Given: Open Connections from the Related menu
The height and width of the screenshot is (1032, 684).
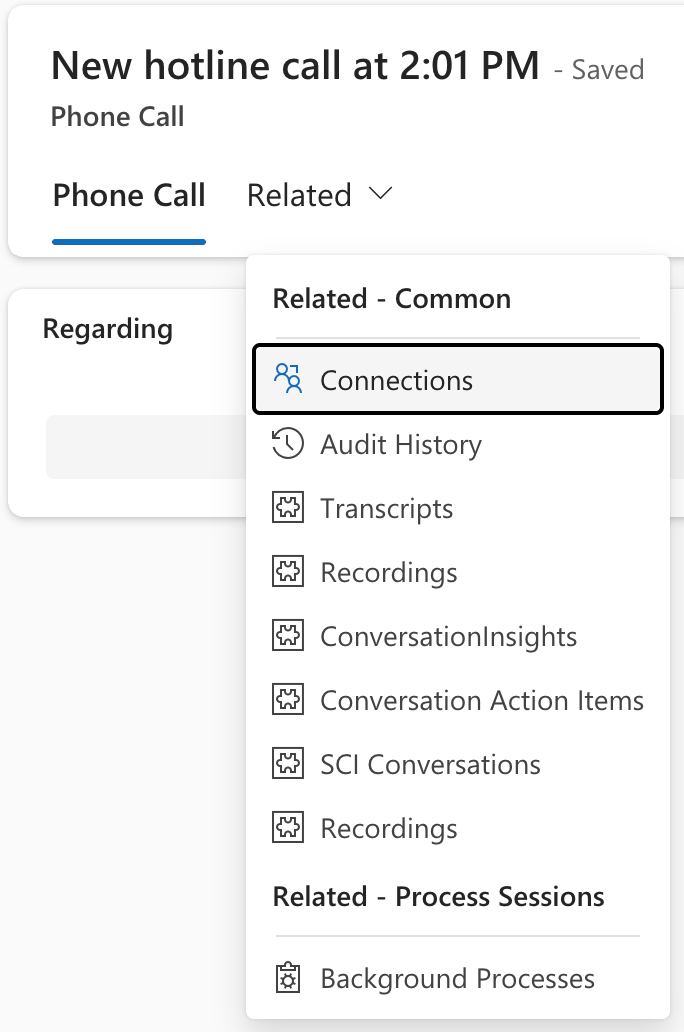Looking at the screenshot, I should (x=396, y=380).
